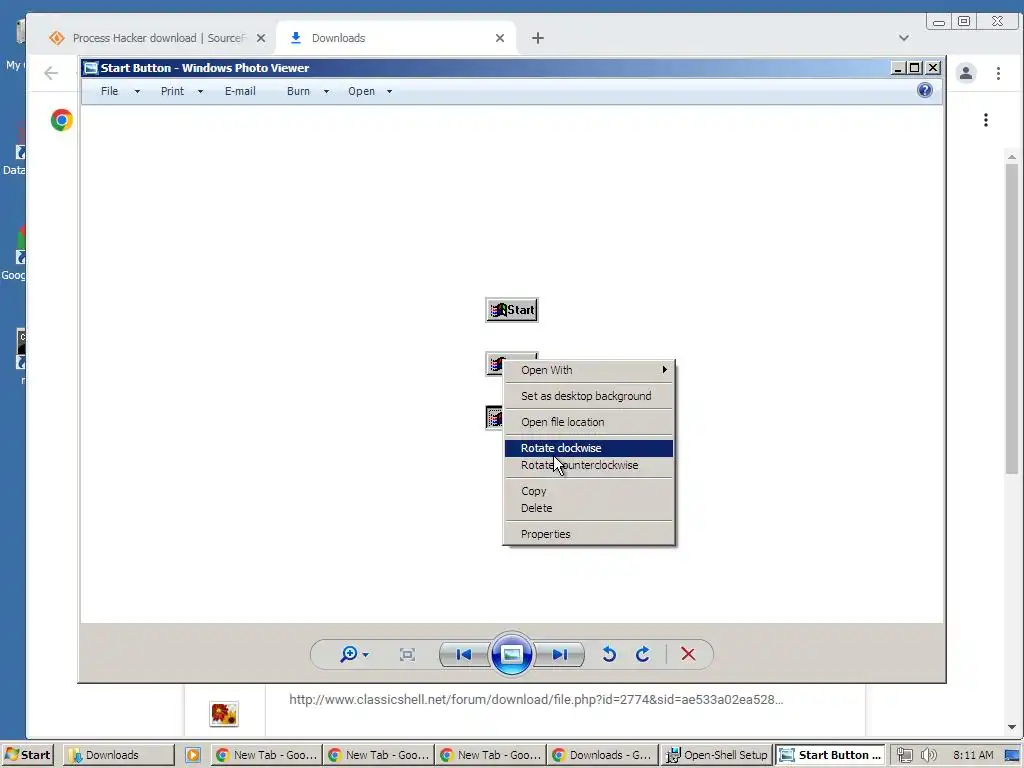Click the Chrome logo on Downloads page
Image resolution: width=1024 pixels, height=768 pixels.
click(x=61, y=120)
